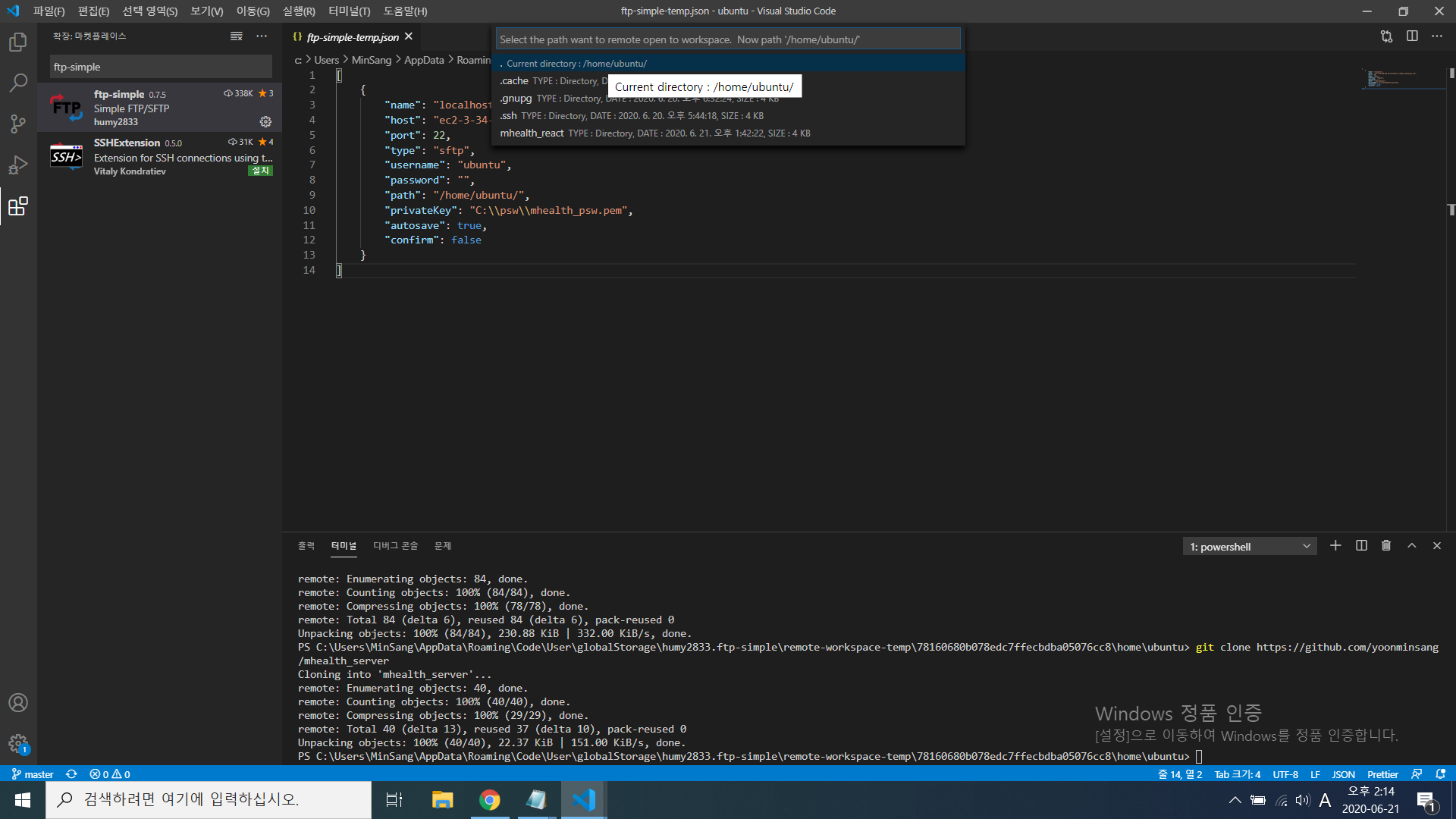Viewport: 1456px width, 819px height.
Task: Open the Explorer view in activity bar
Action: tap(18, 42)
